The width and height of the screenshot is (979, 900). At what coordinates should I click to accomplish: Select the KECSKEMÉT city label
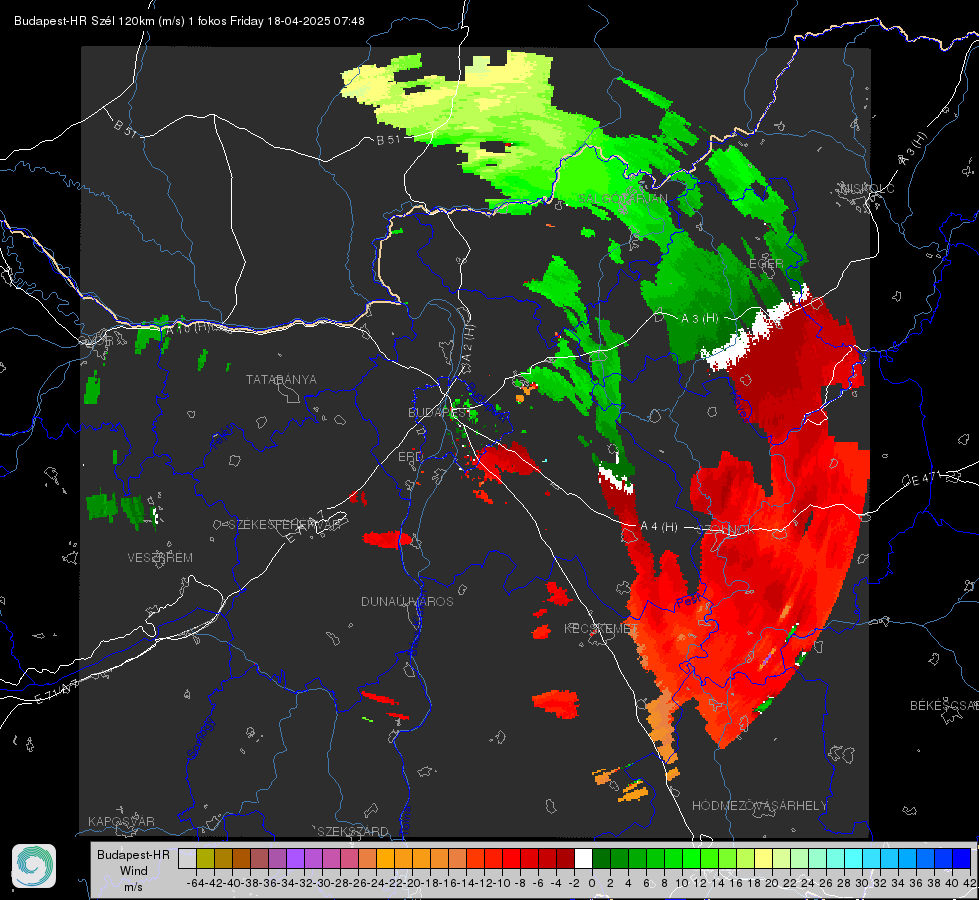(x=601, y=628)
